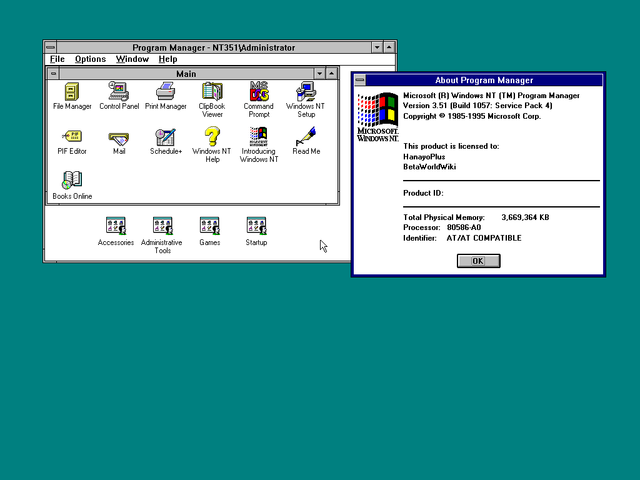This screenshot has width=640, height=480.
Task: Open the Main group's control-menu box
Action: pos(53,73)
